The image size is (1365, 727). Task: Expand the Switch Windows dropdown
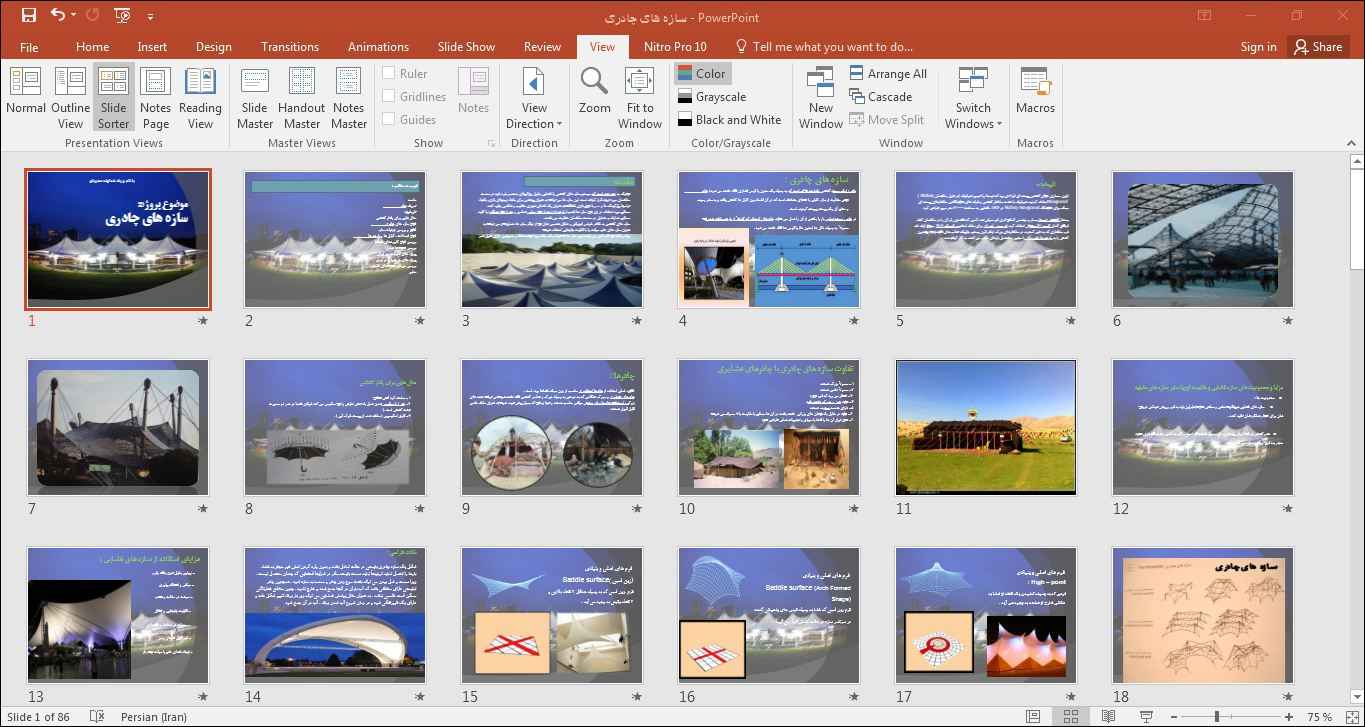pyautogui.click(x=972, y=116)
